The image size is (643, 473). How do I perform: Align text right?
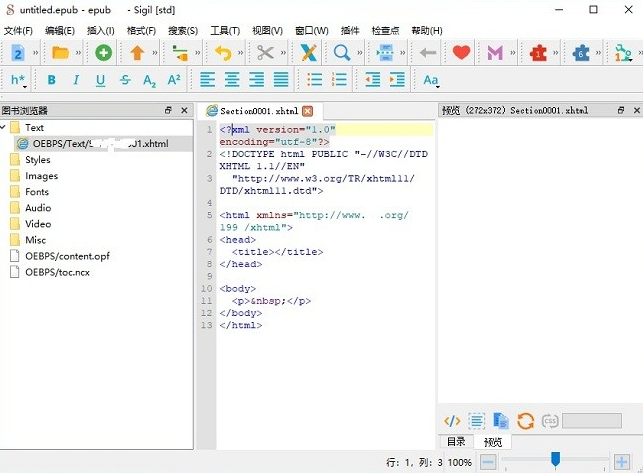coord(257,80)
